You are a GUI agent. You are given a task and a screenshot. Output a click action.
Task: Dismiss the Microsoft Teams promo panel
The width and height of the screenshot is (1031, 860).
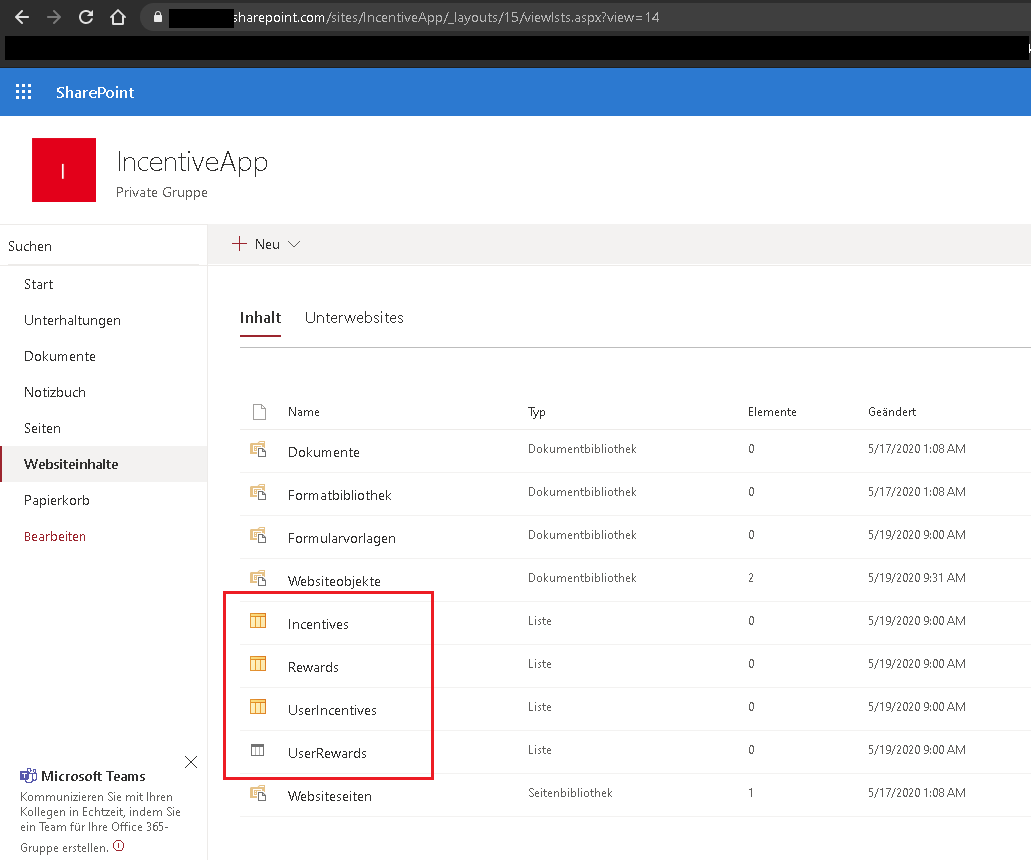coord(191,762)
